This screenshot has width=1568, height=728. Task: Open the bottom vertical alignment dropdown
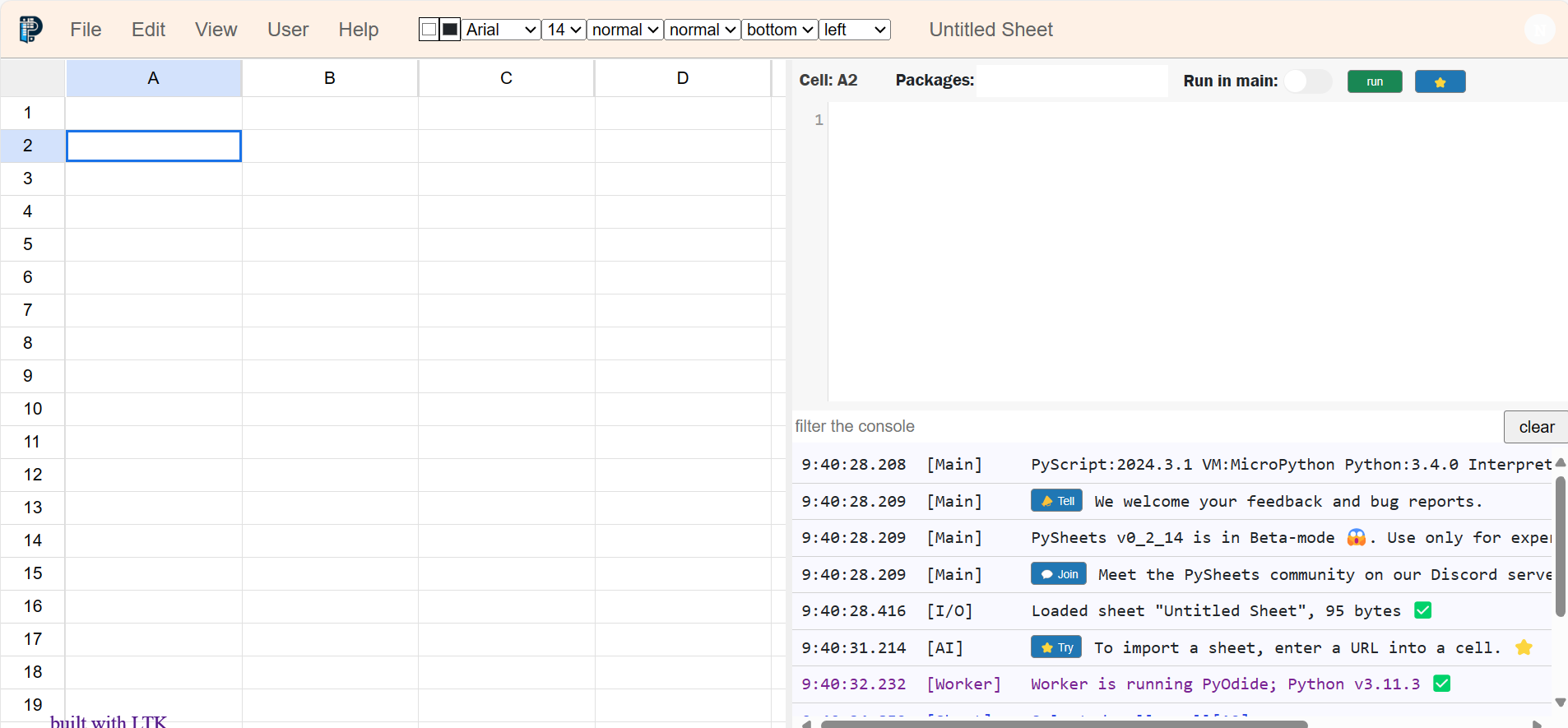(780, 30)
